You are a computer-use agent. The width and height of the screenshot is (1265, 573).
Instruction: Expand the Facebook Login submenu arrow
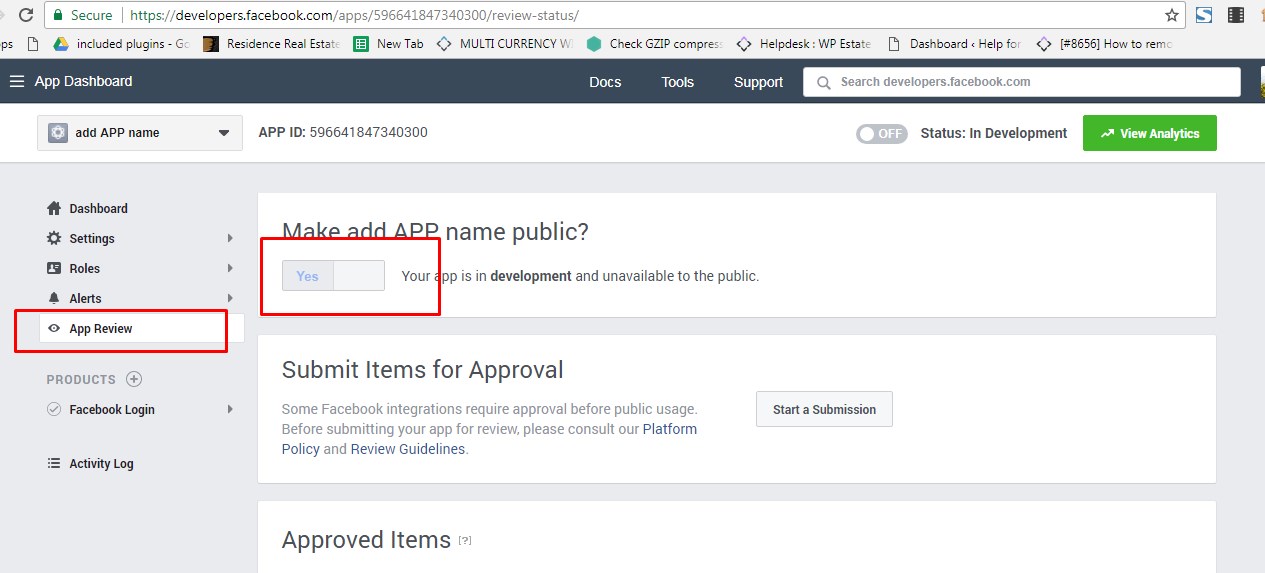tap(230, 409)
